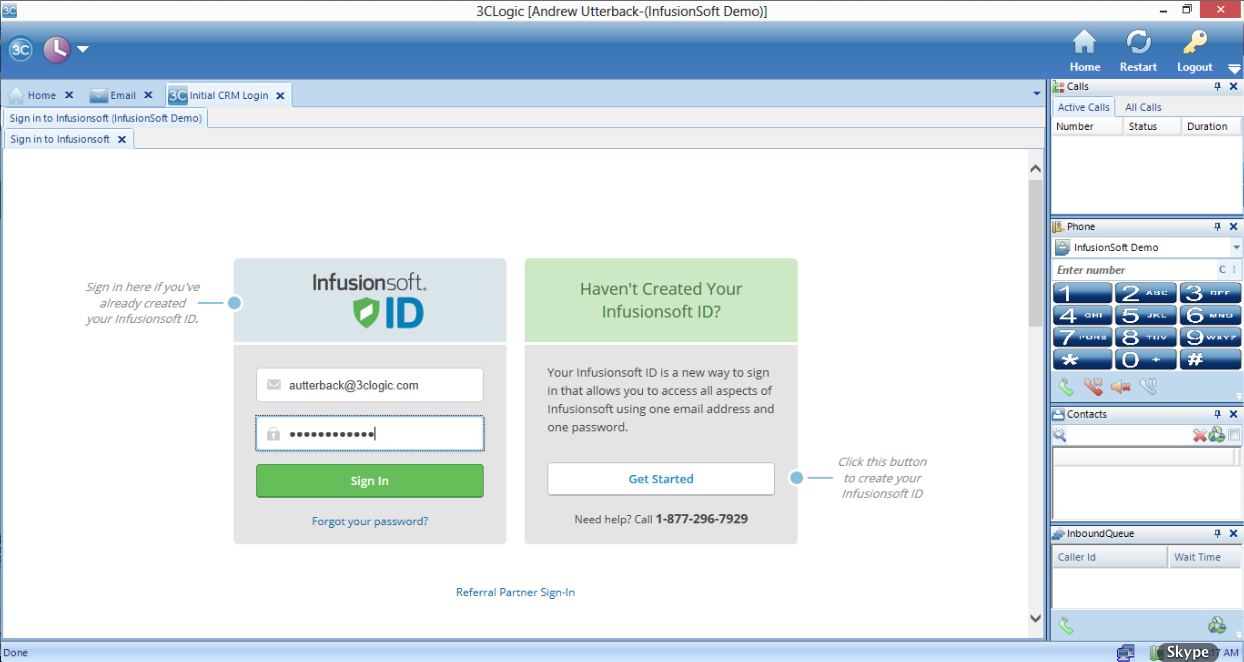Click the green Sign In button

pyautogui.click(x=370, y=481)
